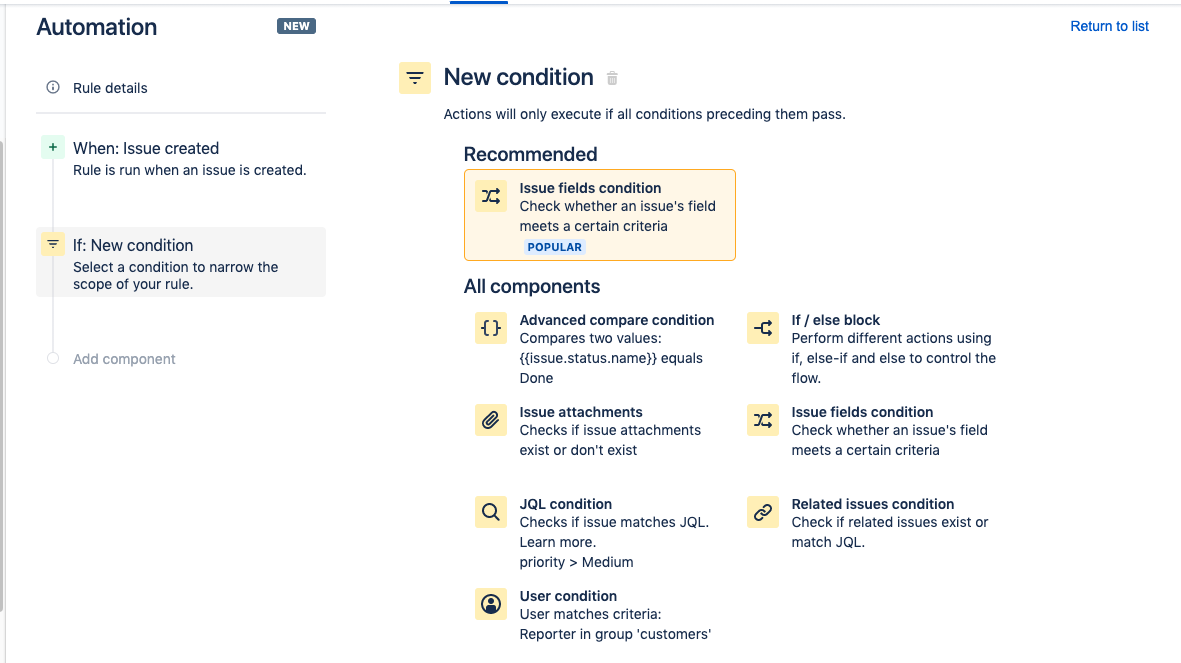Click the Issue fields condition shuffle icon

pos(763,419)
